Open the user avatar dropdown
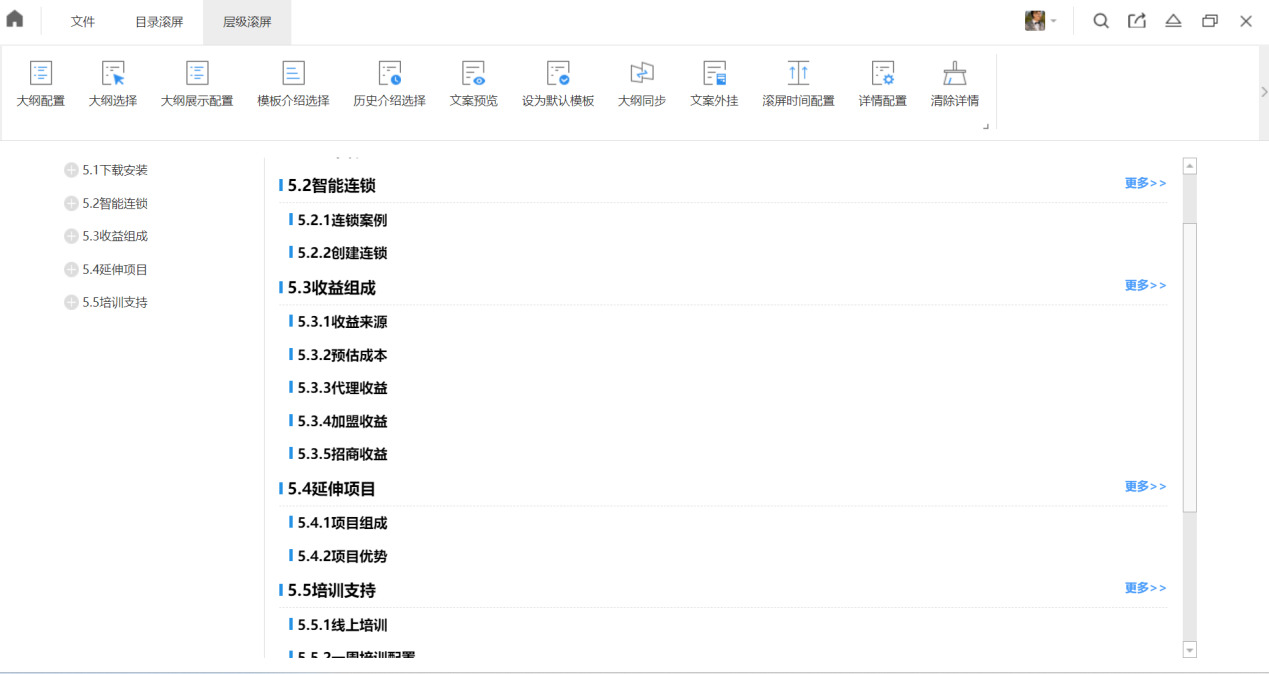 pyautogui.click(x=1041, y=21)
